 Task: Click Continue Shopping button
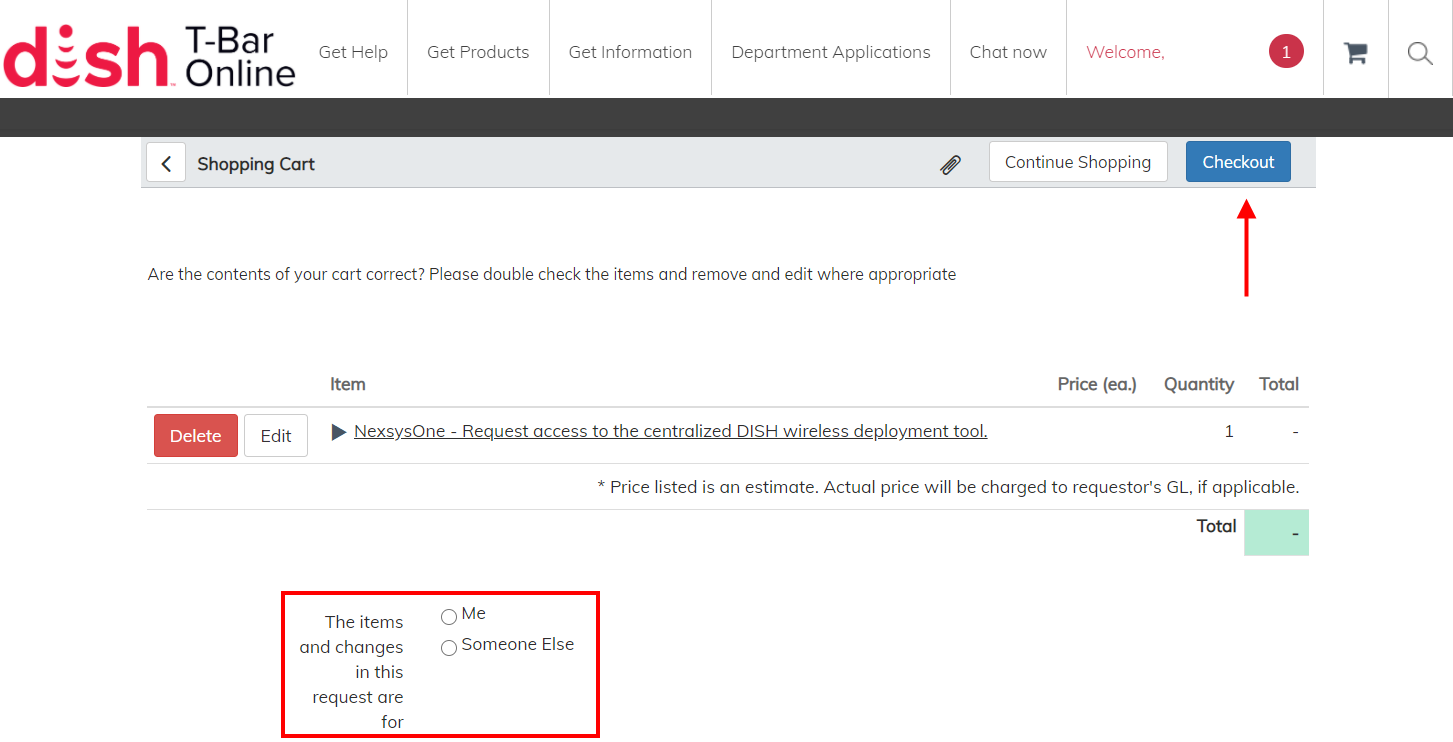click(1078, 162)
